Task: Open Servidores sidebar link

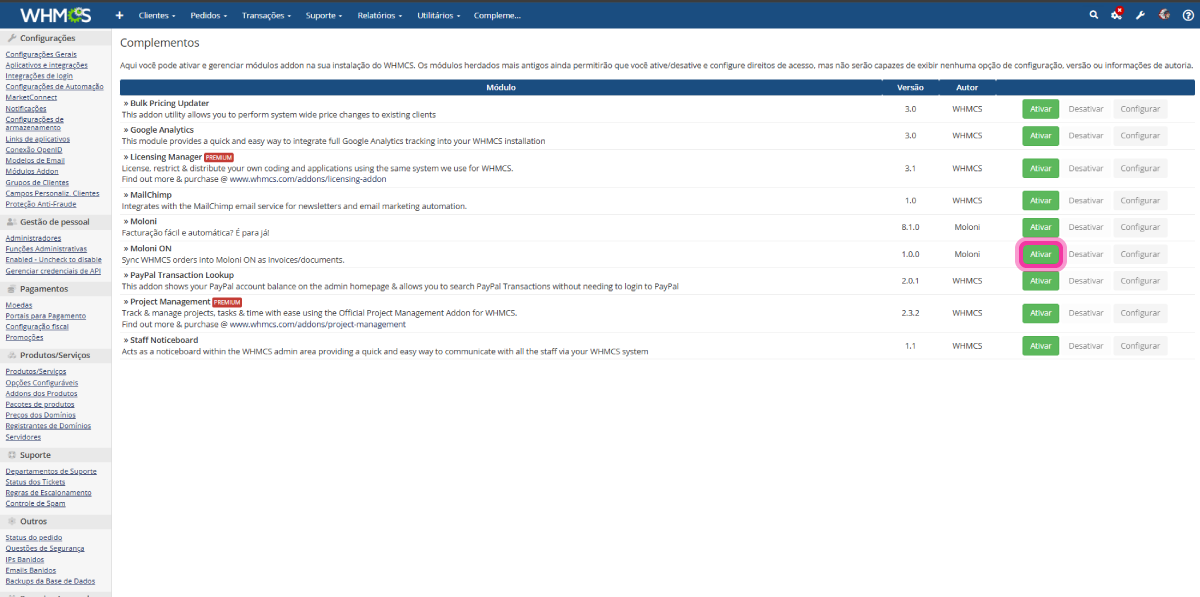Action: point(23,437)
